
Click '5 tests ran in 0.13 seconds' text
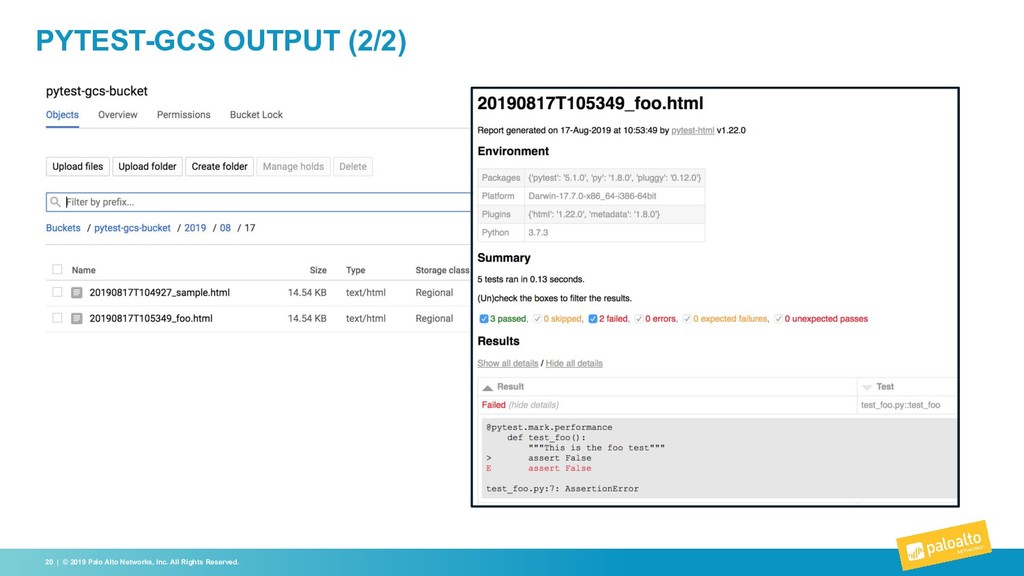point(531,280)
